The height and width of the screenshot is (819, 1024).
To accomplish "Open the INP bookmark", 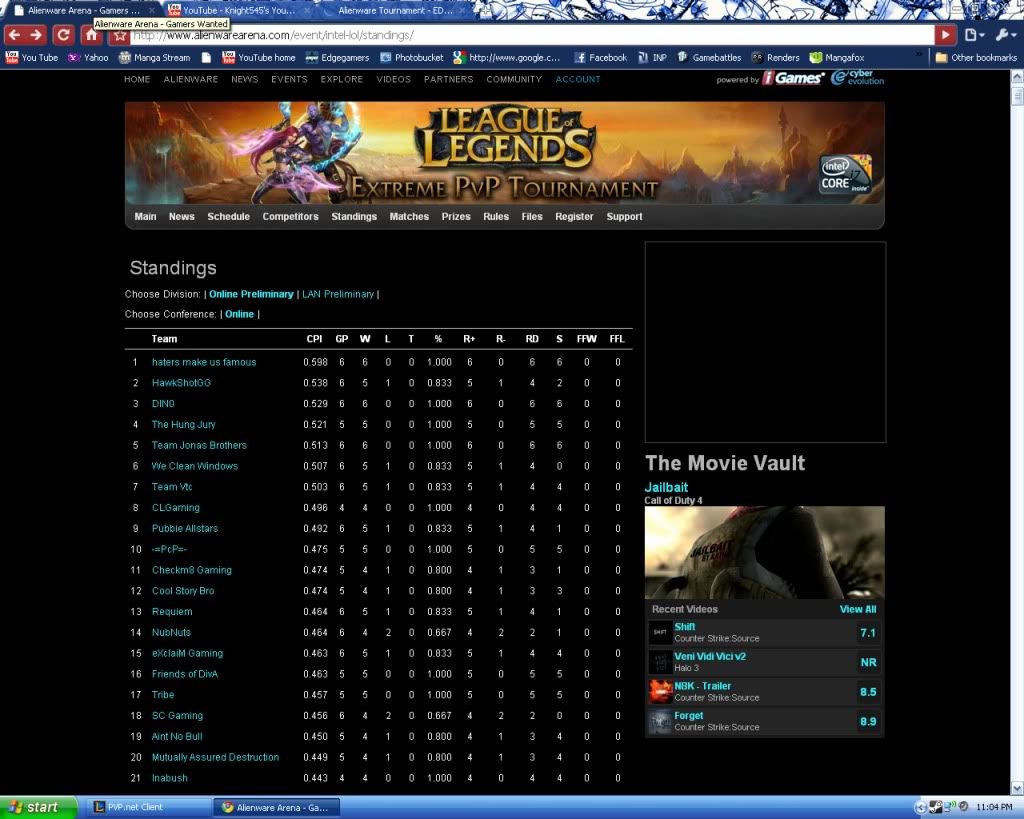I will [652, 57].
